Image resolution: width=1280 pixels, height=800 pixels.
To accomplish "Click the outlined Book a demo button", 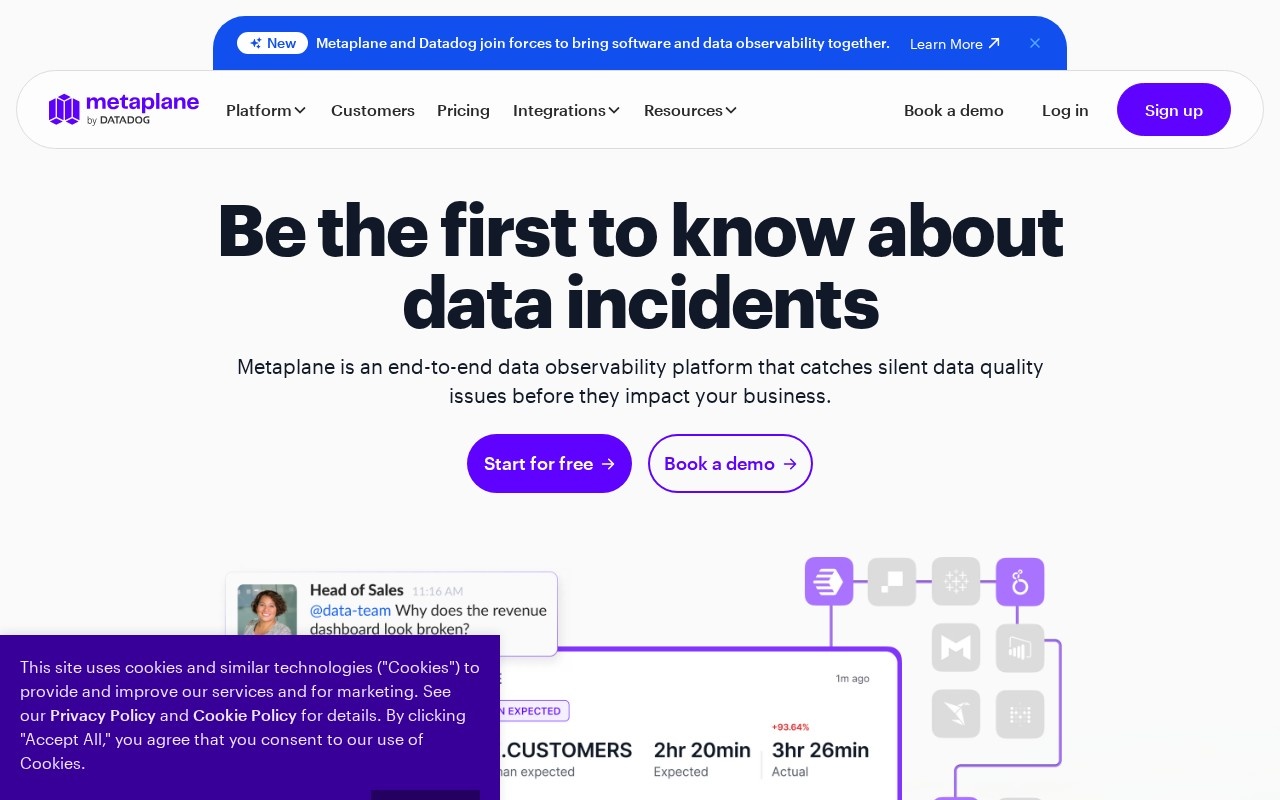I will [x=730, y=463].
